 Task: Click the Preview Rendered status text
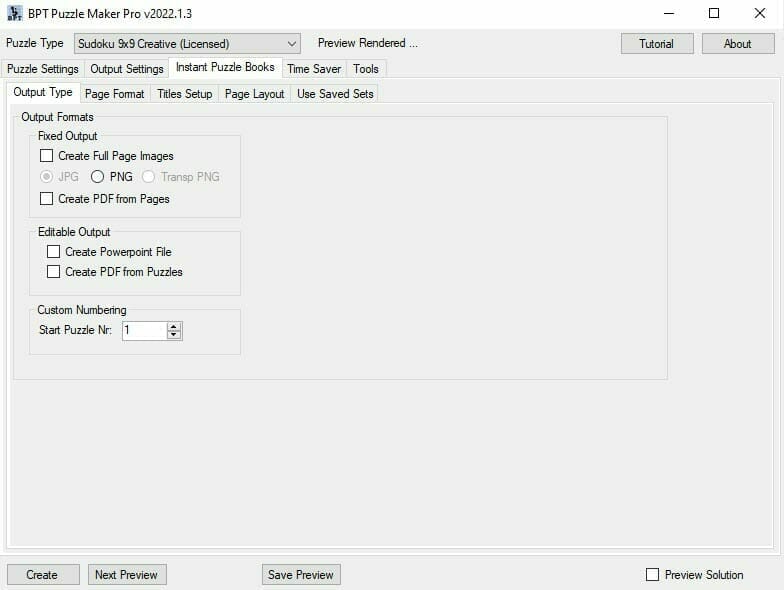368,43
